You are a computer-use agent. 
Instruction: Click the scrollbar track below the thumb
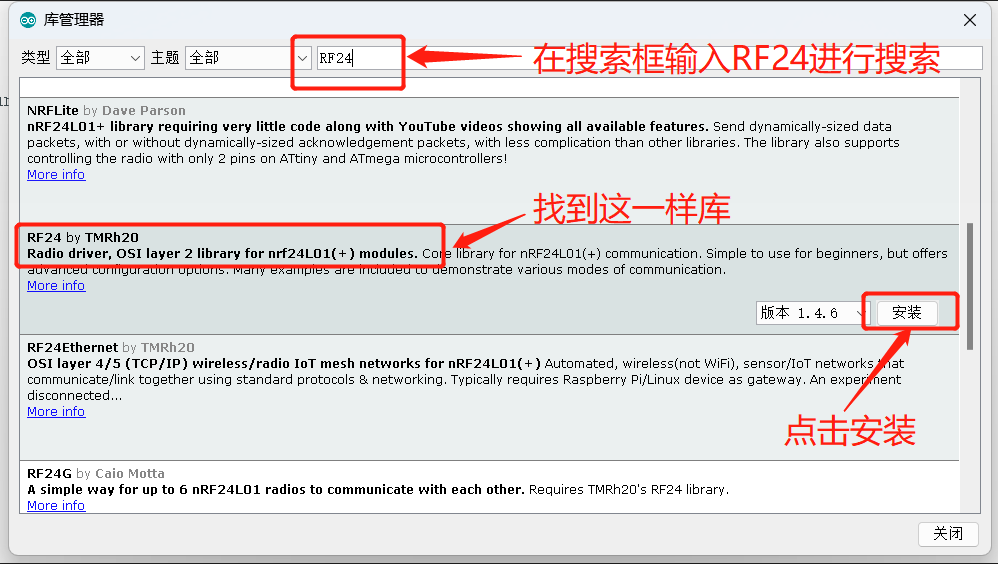tap(970, 433)
